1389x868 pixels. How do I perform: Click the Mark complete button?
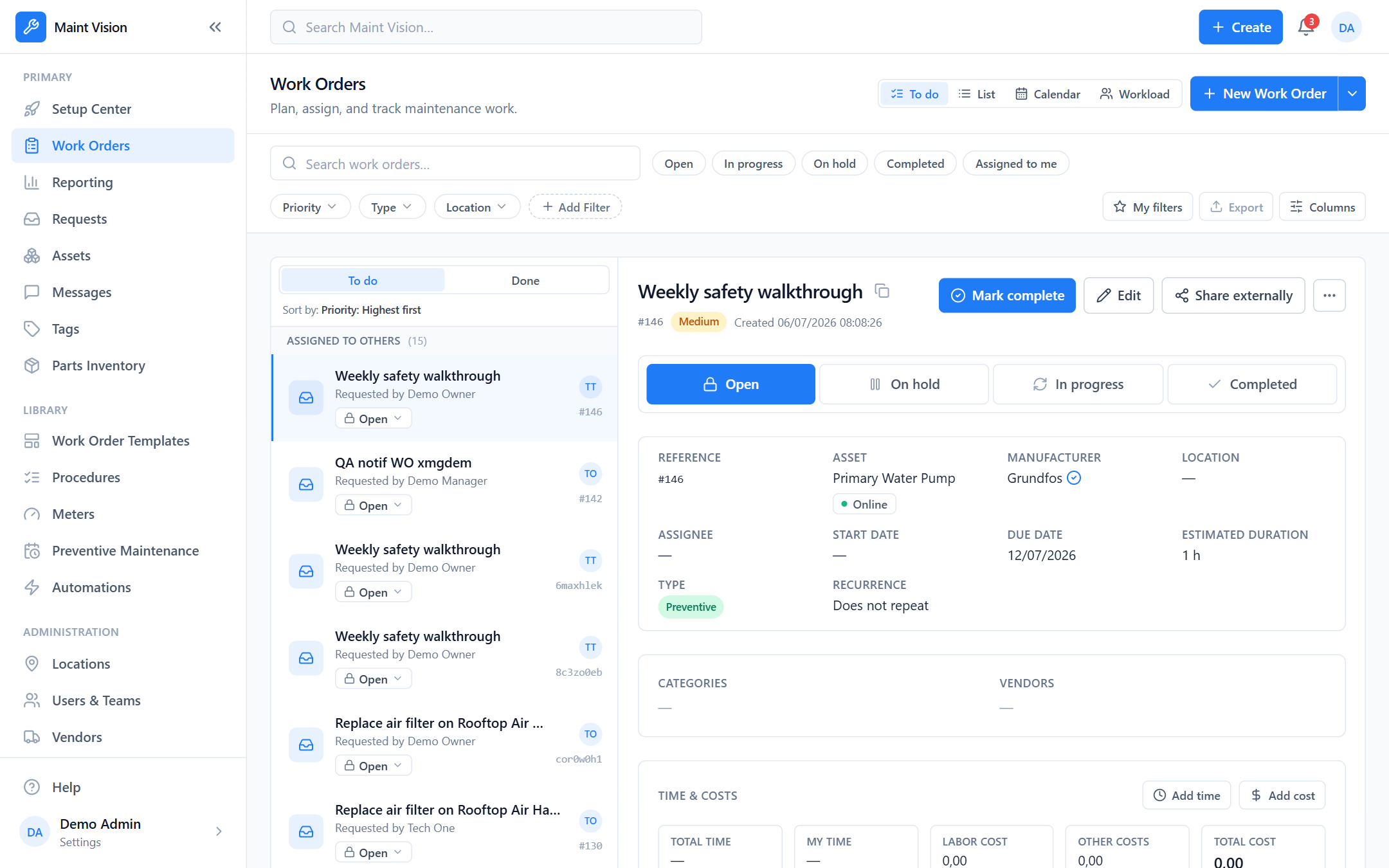(x=1007, y=296)
